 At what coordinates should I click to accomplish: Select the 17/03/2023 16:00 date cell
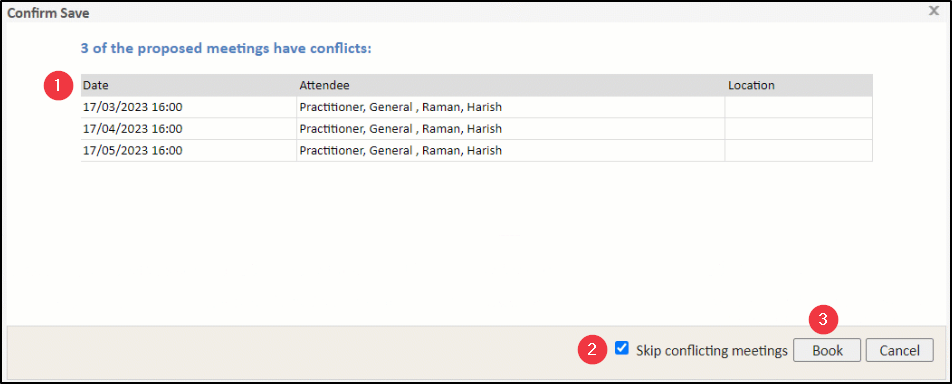pyautogui.click(x=188, y=108)
